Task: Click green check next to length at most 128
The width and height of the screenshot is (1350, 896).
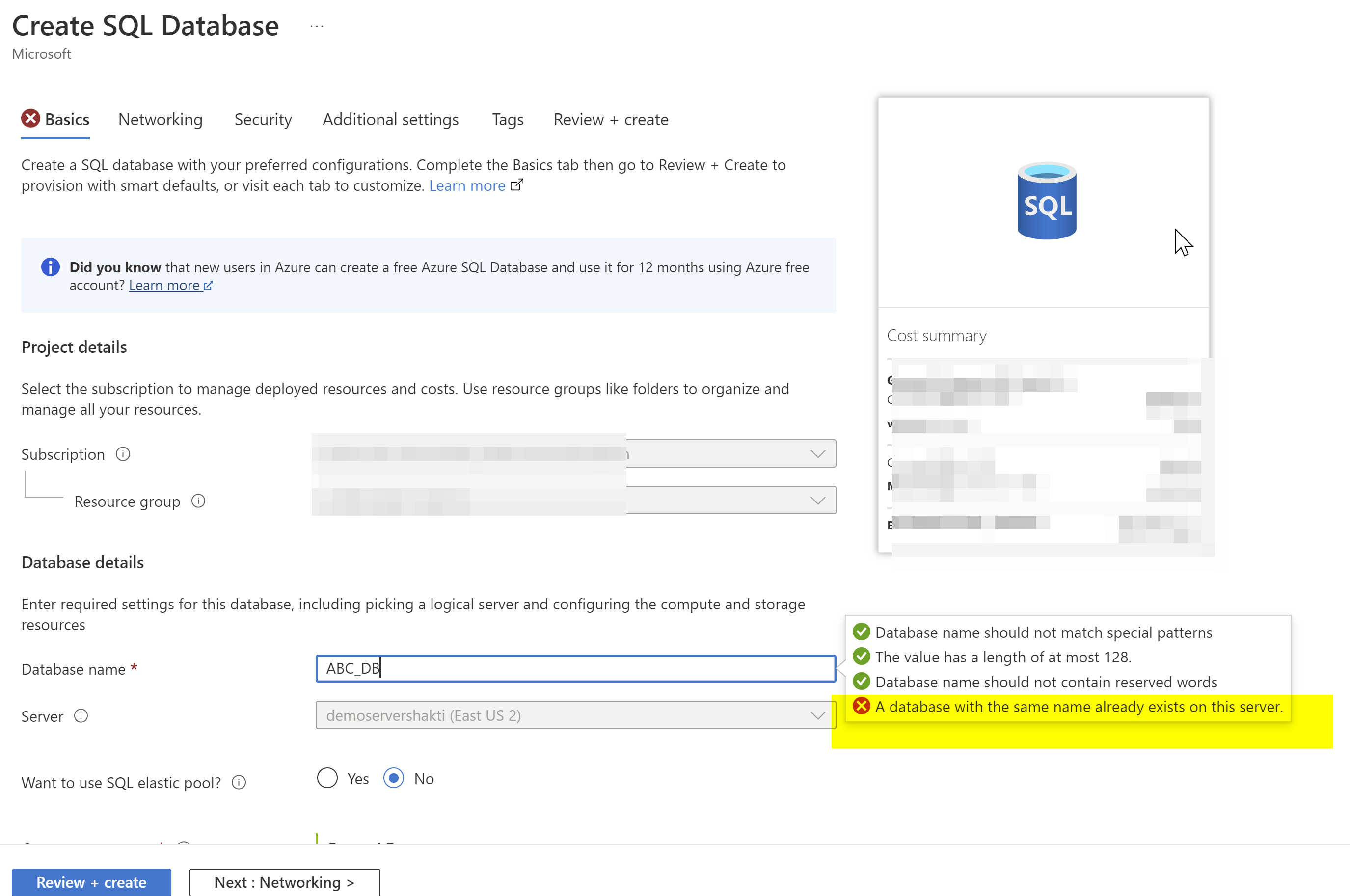Action: 862,657
